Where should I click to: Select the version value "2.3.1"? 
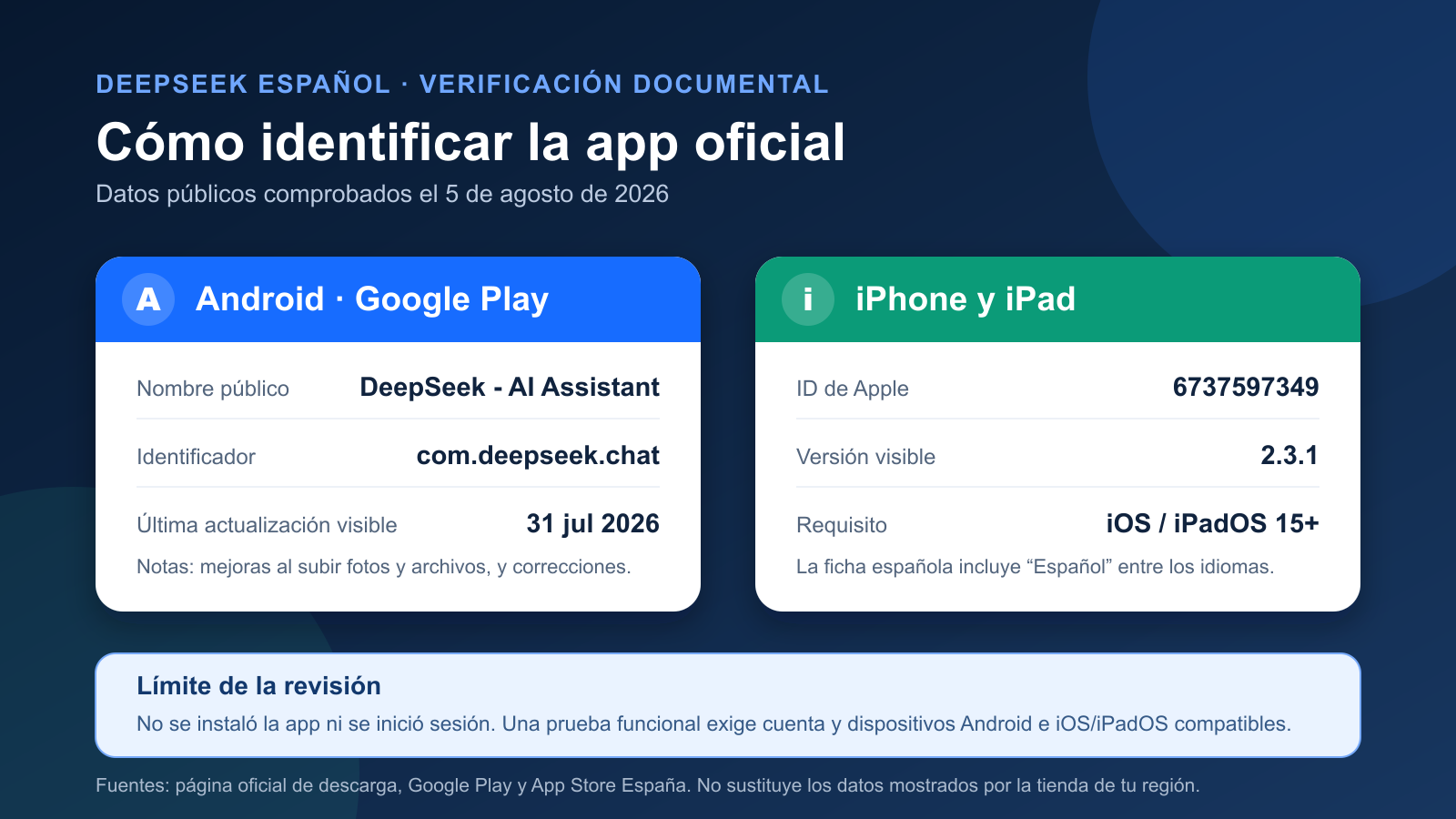[1289, 455]
